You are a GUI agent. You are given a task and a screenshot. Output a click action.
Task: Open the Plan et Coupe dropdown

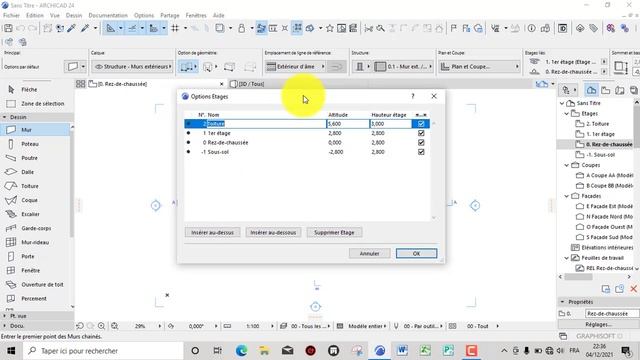[480, 67]
